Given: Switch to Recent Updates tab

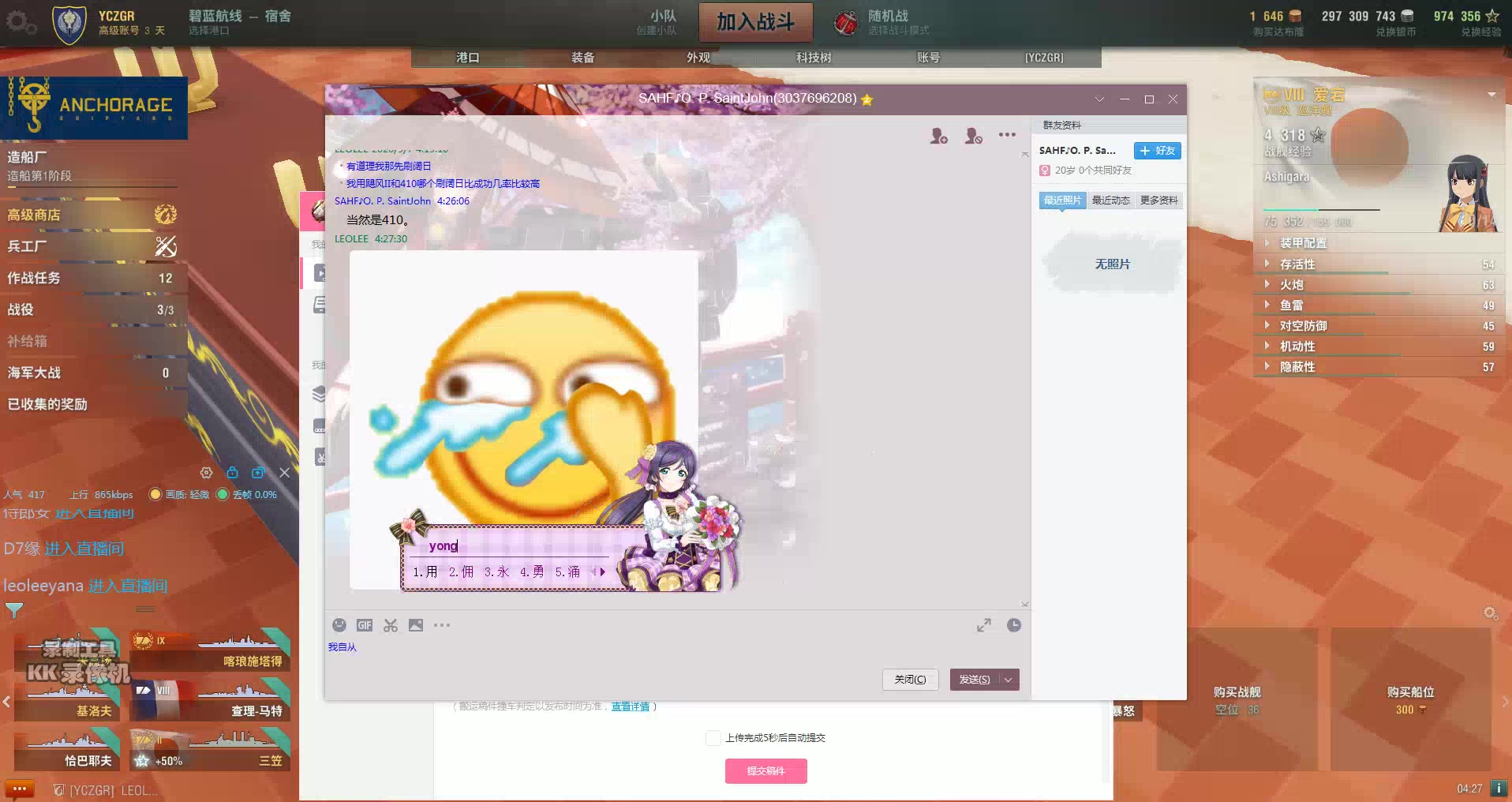Looking at the screenshot, I should pos(1111,200).
